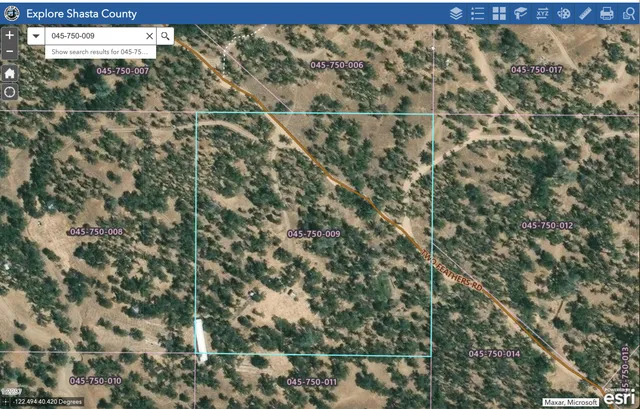Image resolution: width=640 pixels, height=409 pixels.
Task: Open the Draw palette tool
Action: coord(564,13)
